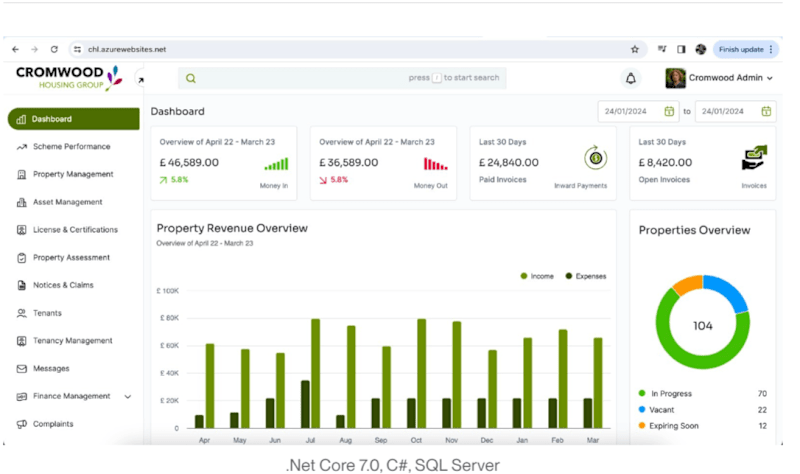This screenshot has height=474, width=800.
Task: Click the Finish update button
Action: [741, 49]
